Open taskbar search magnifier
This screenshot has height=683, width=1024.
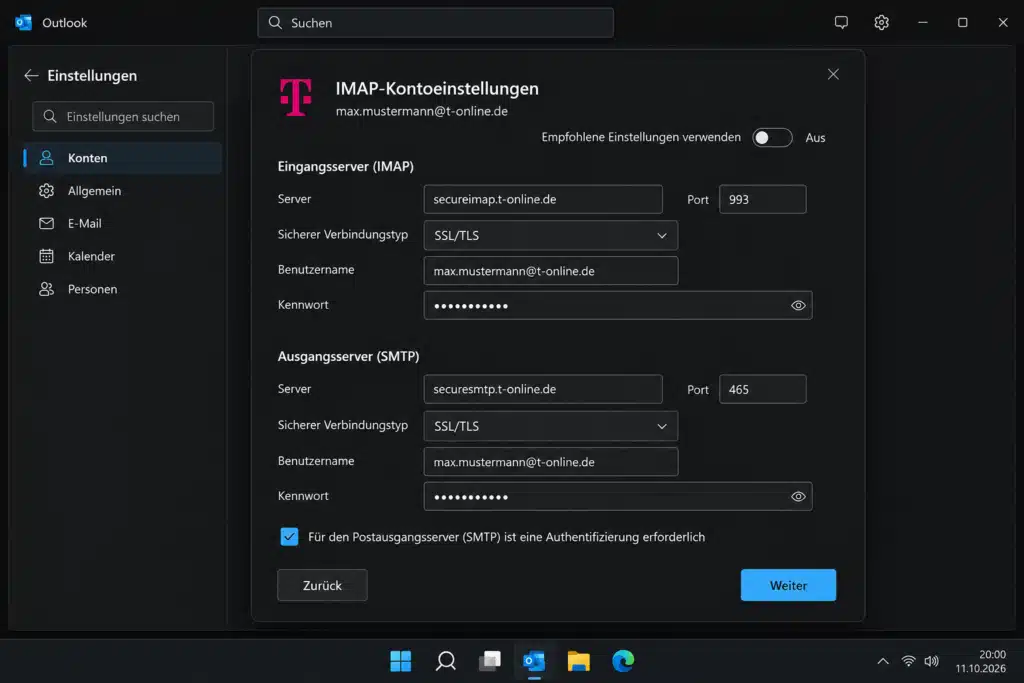446,661
